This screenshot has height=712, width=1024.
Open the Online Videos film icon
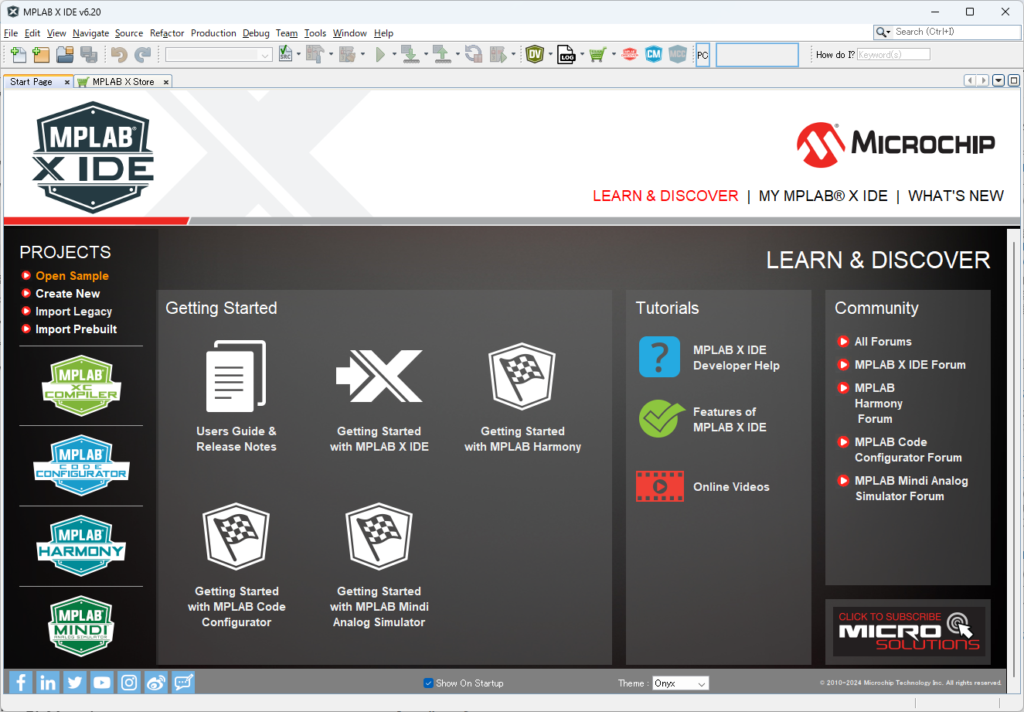(659, 487)
